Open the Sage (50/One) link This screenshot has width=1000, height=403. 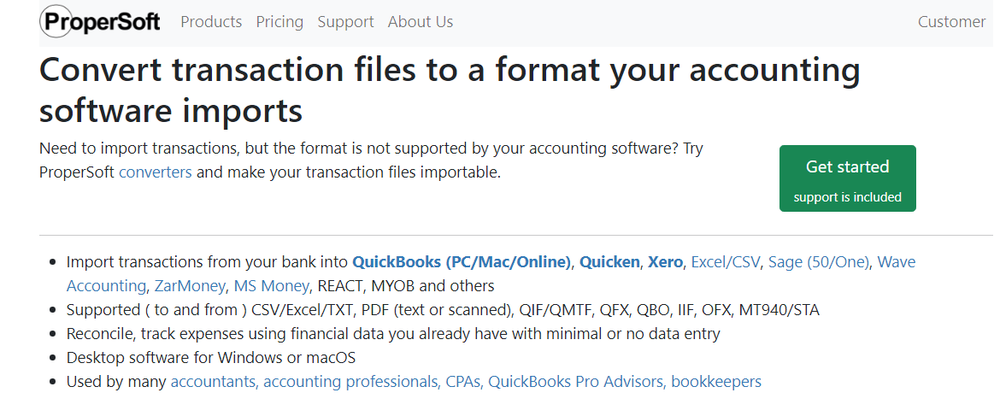[819, 262]
